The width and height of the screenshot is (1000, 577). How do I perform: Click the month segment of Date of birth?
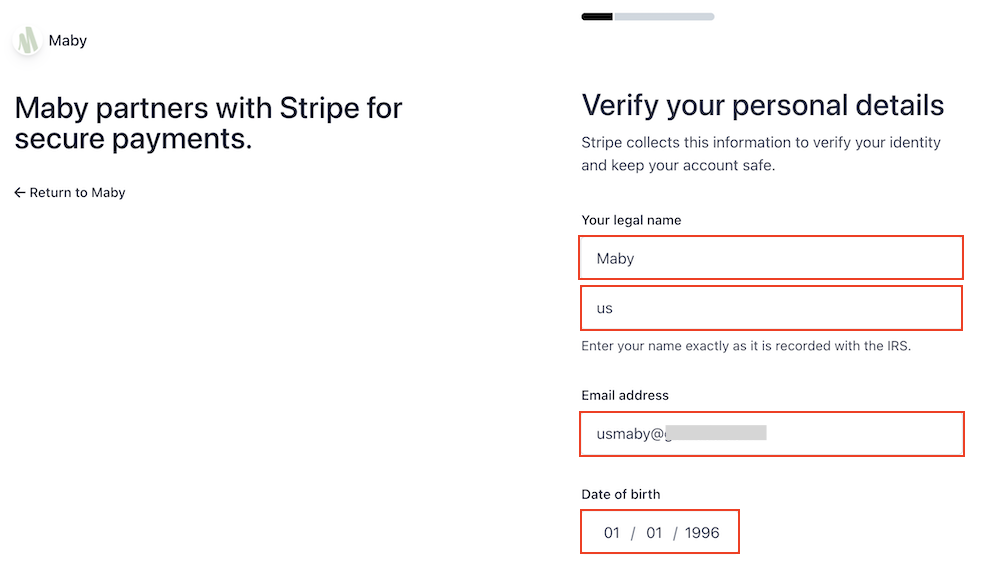point(612,532)
